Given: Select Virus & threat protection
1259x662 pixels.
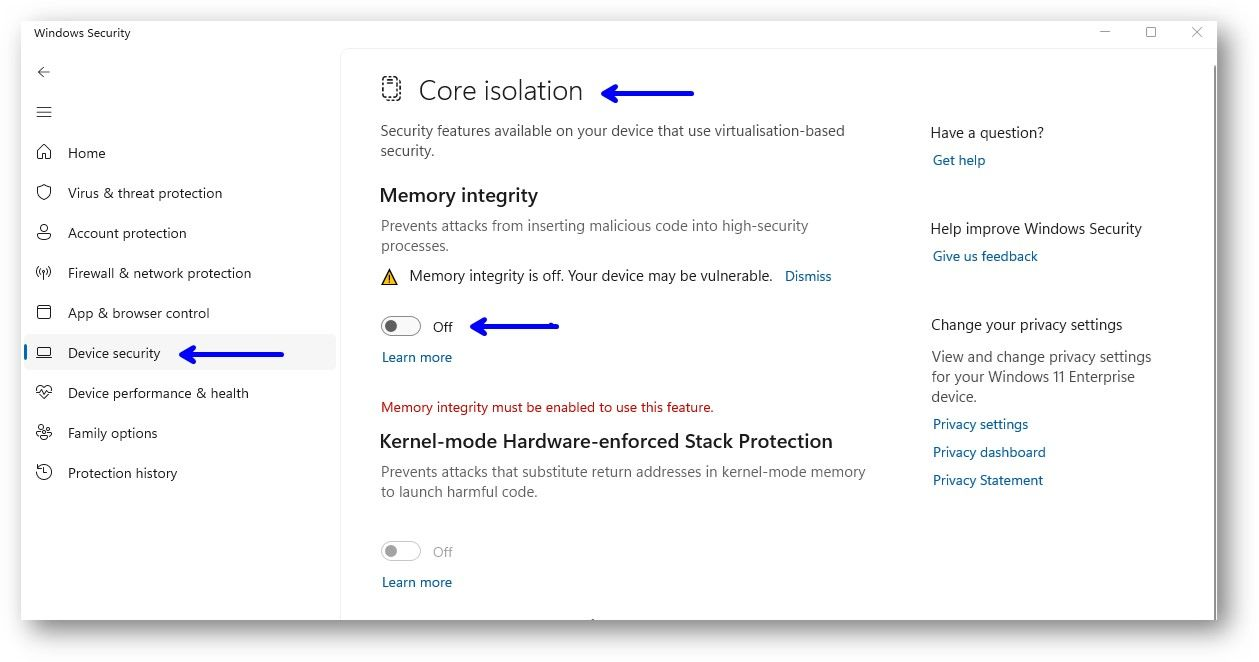Looking at the screenshot, I should point(144,193).
